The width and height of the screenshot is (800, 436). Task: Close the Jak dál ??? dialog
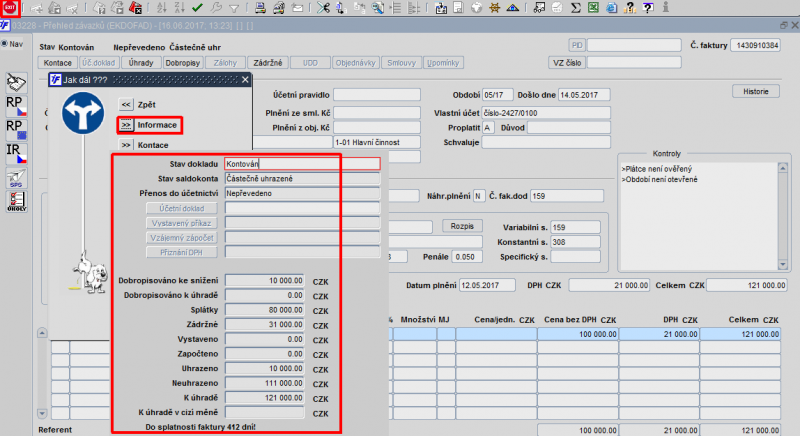[243, 81]
